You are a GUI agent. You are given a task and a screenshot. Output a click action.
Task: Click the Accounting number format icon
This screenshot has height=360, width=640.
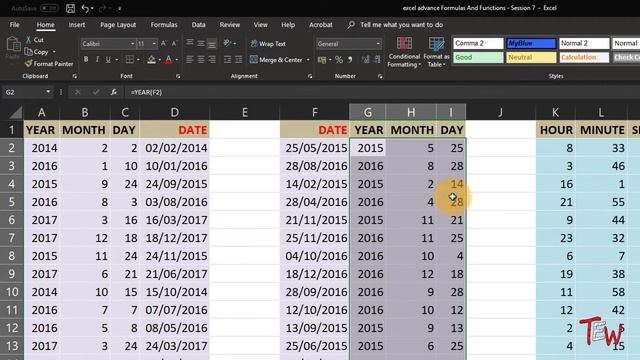(x=322, y=60)
